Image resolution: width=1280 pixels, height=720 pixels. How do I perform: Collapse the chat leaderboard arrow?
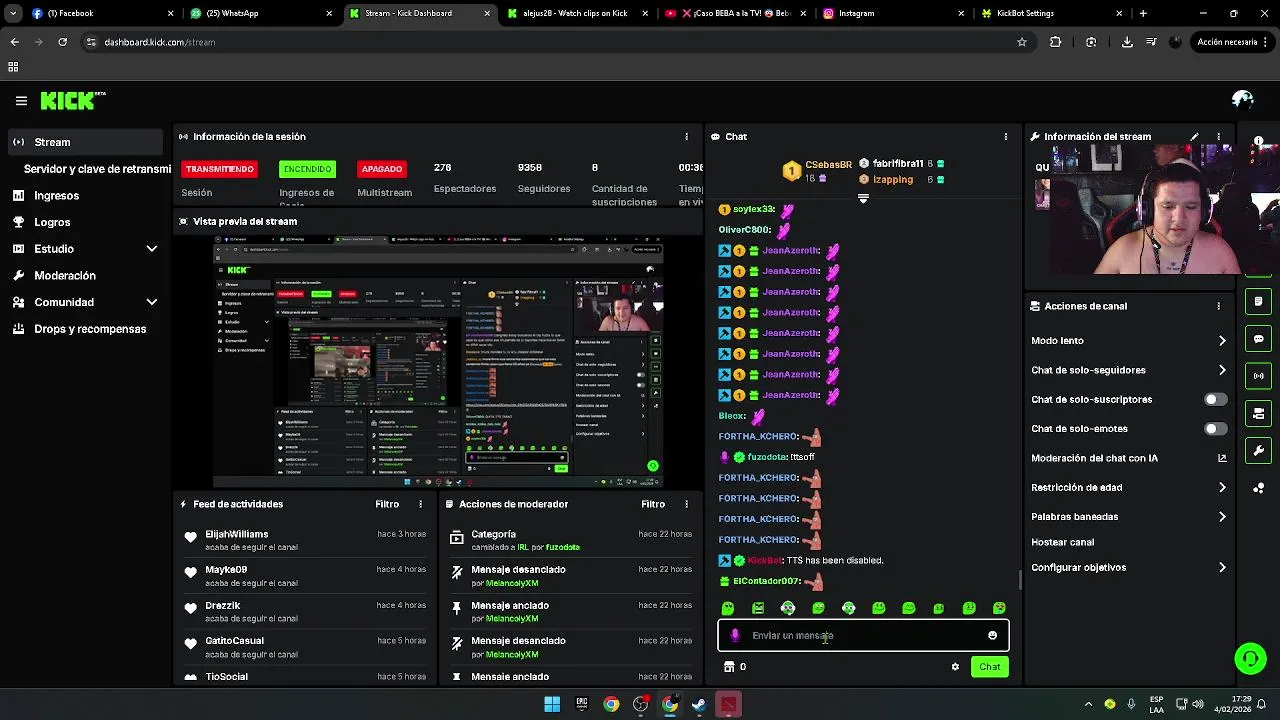tap(863, 198)
